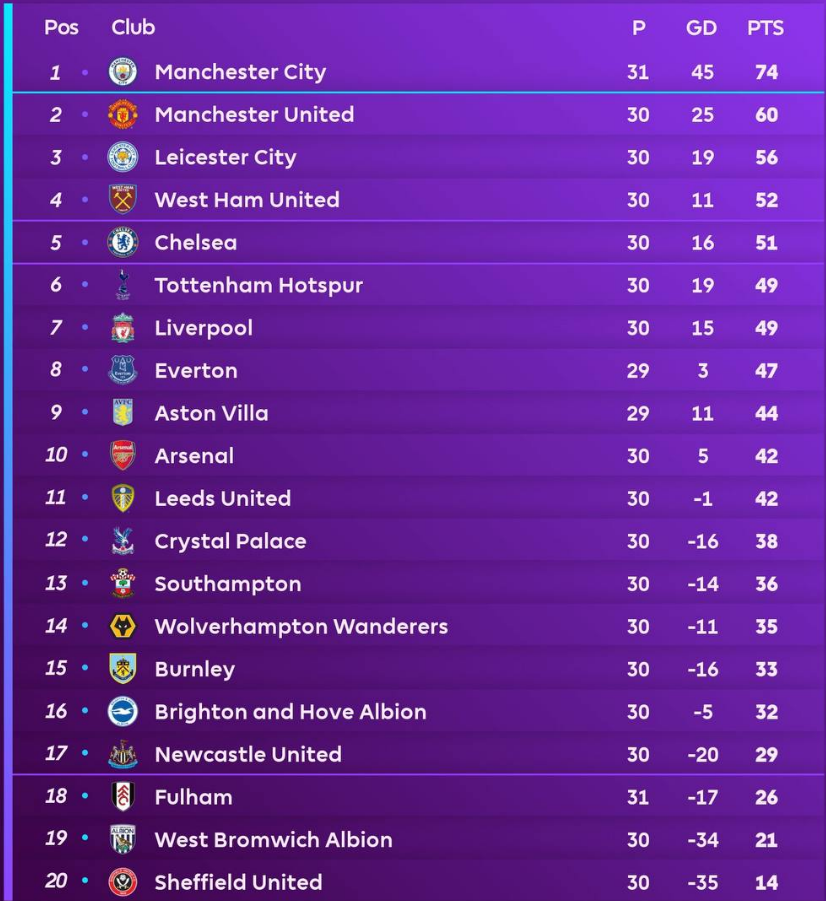The height and width of the screenshot is (901, 826).
Task: Open the Newcastle United team link
Action: tap(248, 755)
